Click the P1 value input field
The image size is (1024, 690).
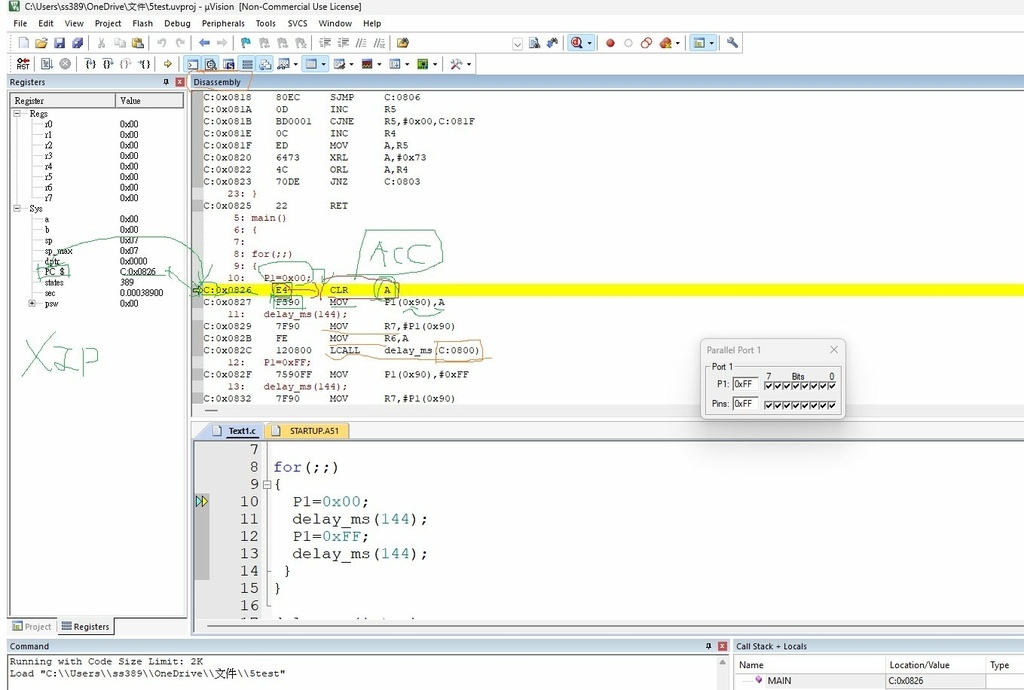745,384
